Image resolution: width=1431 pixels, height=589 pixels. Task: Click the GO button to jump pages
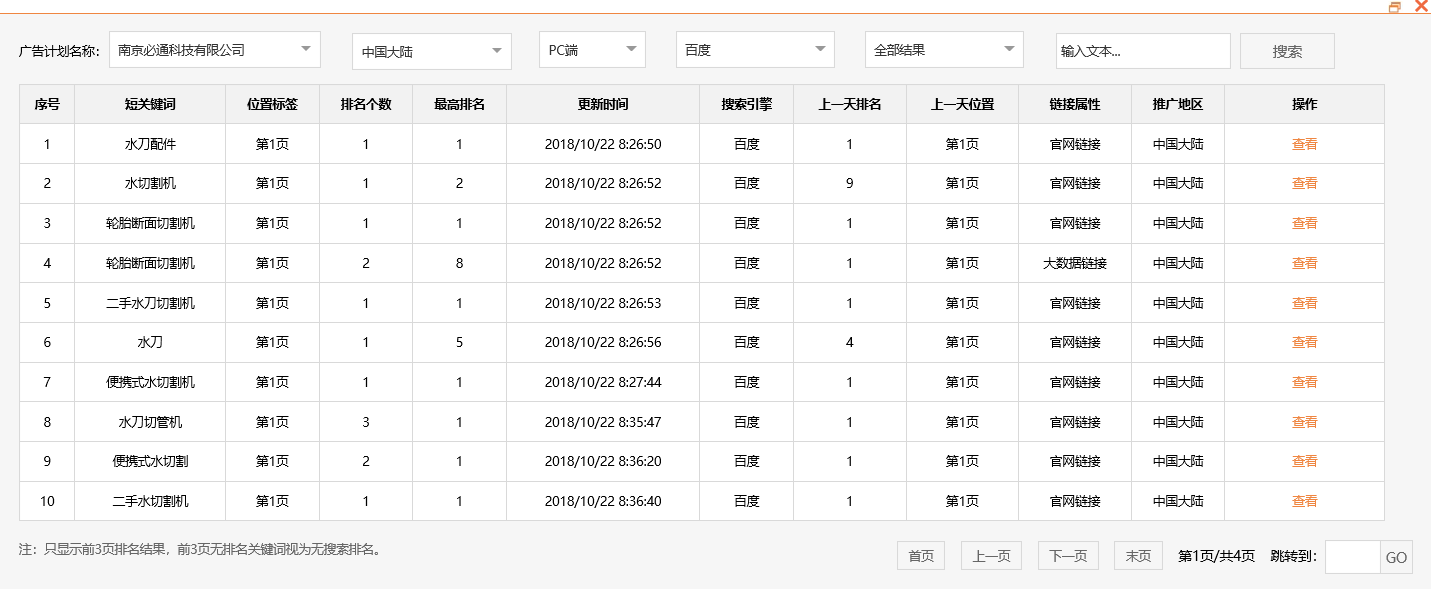coord(1400,557)
